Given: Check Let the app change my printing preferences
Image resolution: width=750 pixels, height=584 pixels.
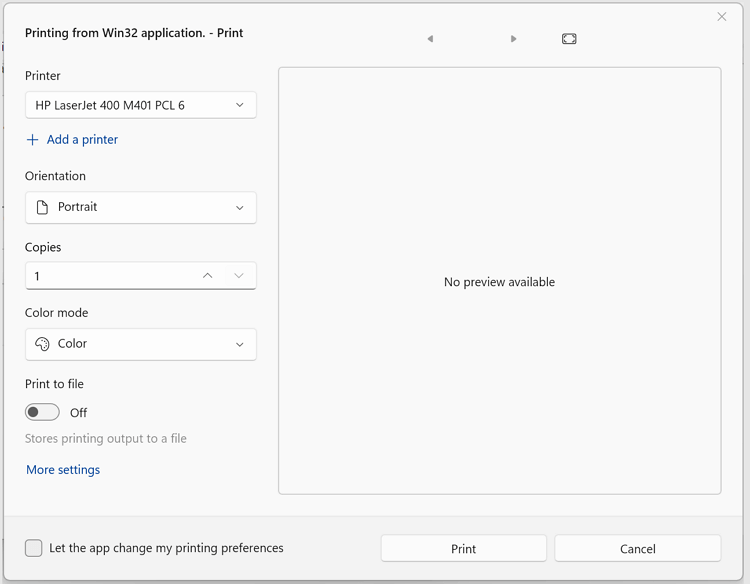Looking at the screenshot, I should pos(34,548).
